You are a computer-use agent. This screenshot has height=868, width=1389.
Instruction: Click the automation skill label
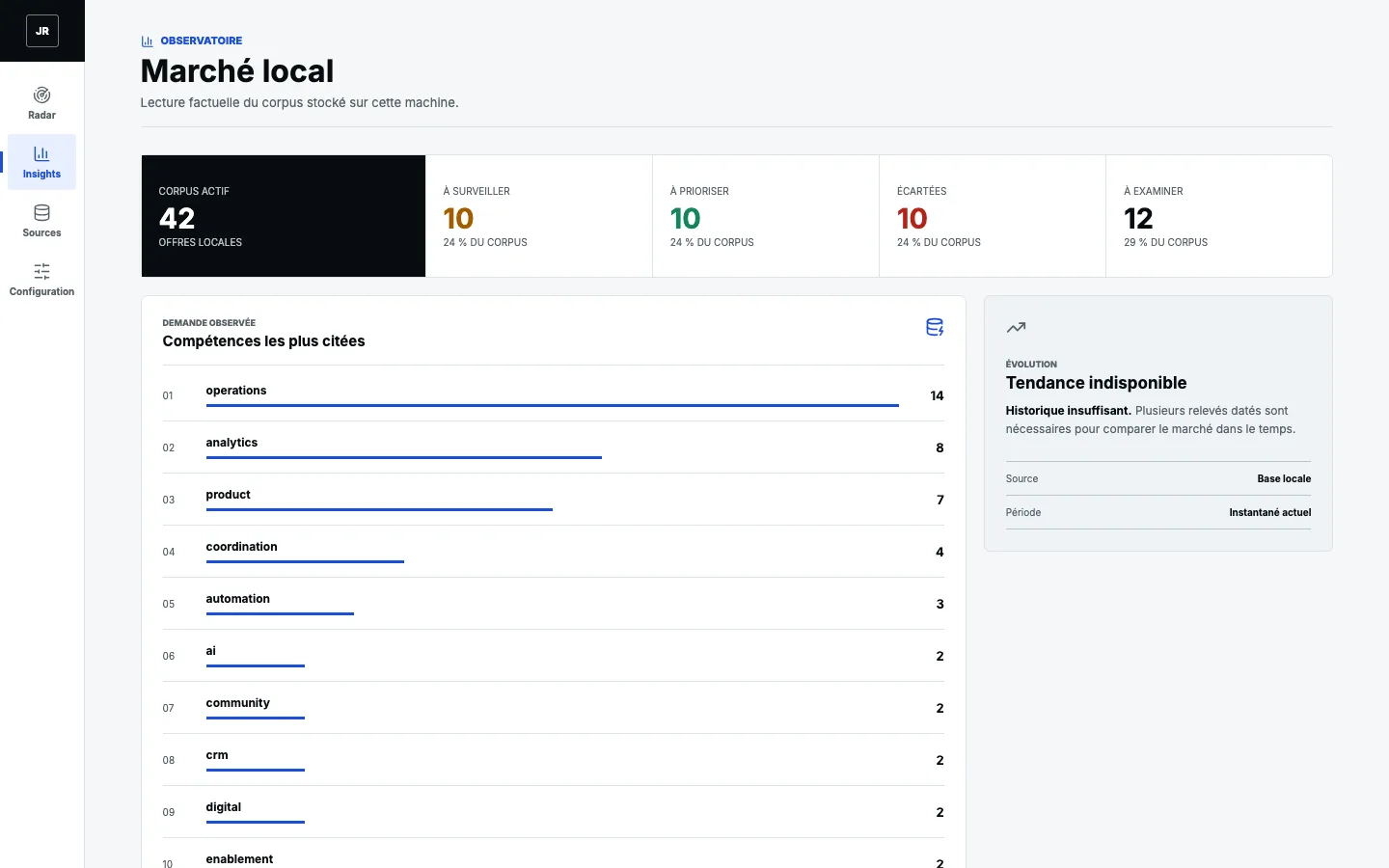tap(237, 599)
